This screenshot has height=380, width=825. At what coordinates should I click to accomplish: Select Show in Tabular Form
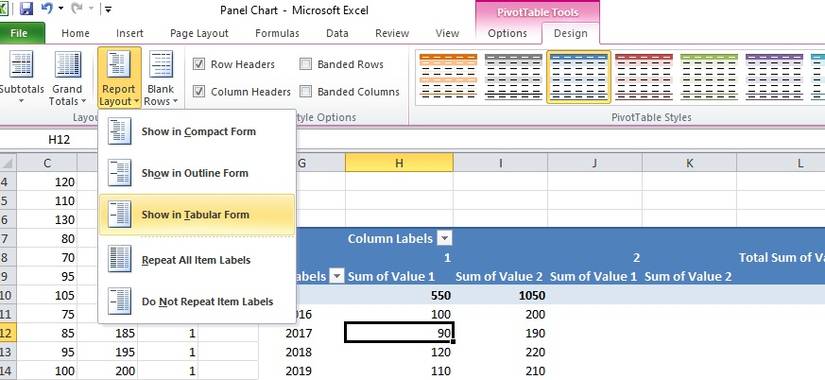coord(197,215)
